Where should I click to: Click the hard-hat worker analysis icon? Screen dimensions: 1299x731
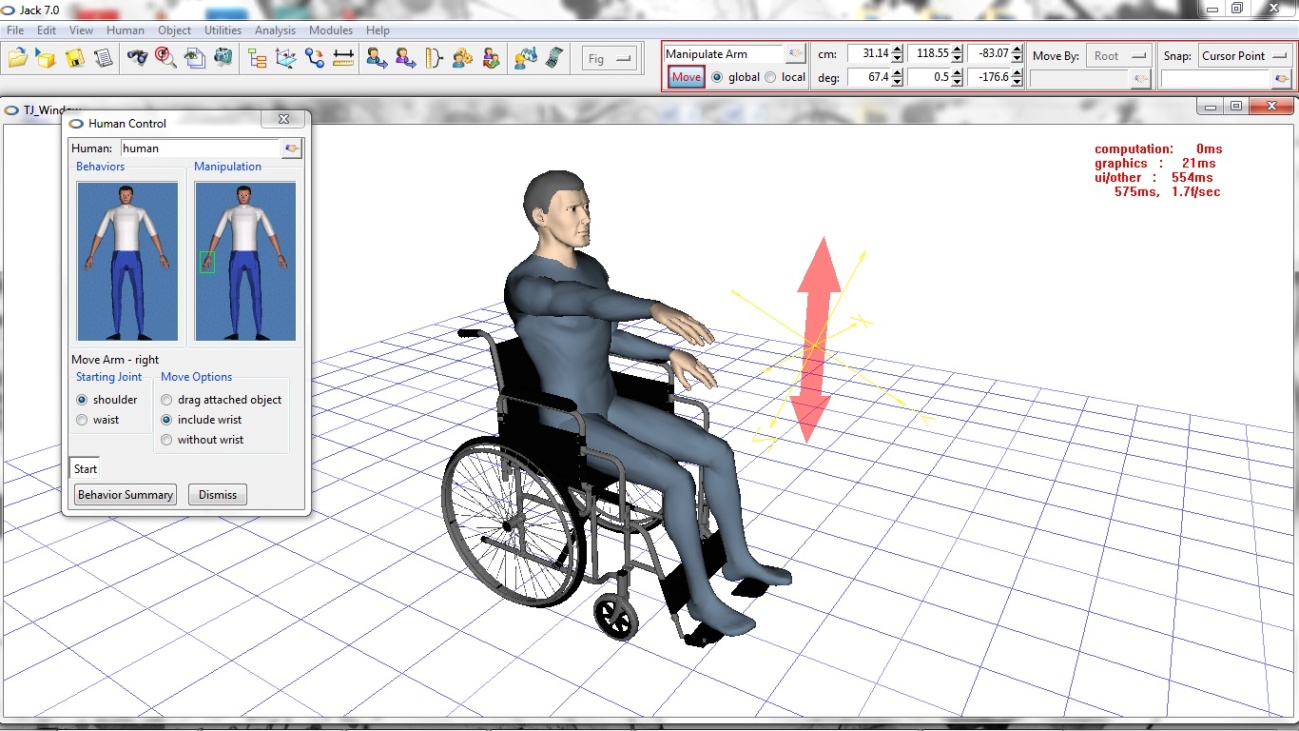tap(525, 58)
